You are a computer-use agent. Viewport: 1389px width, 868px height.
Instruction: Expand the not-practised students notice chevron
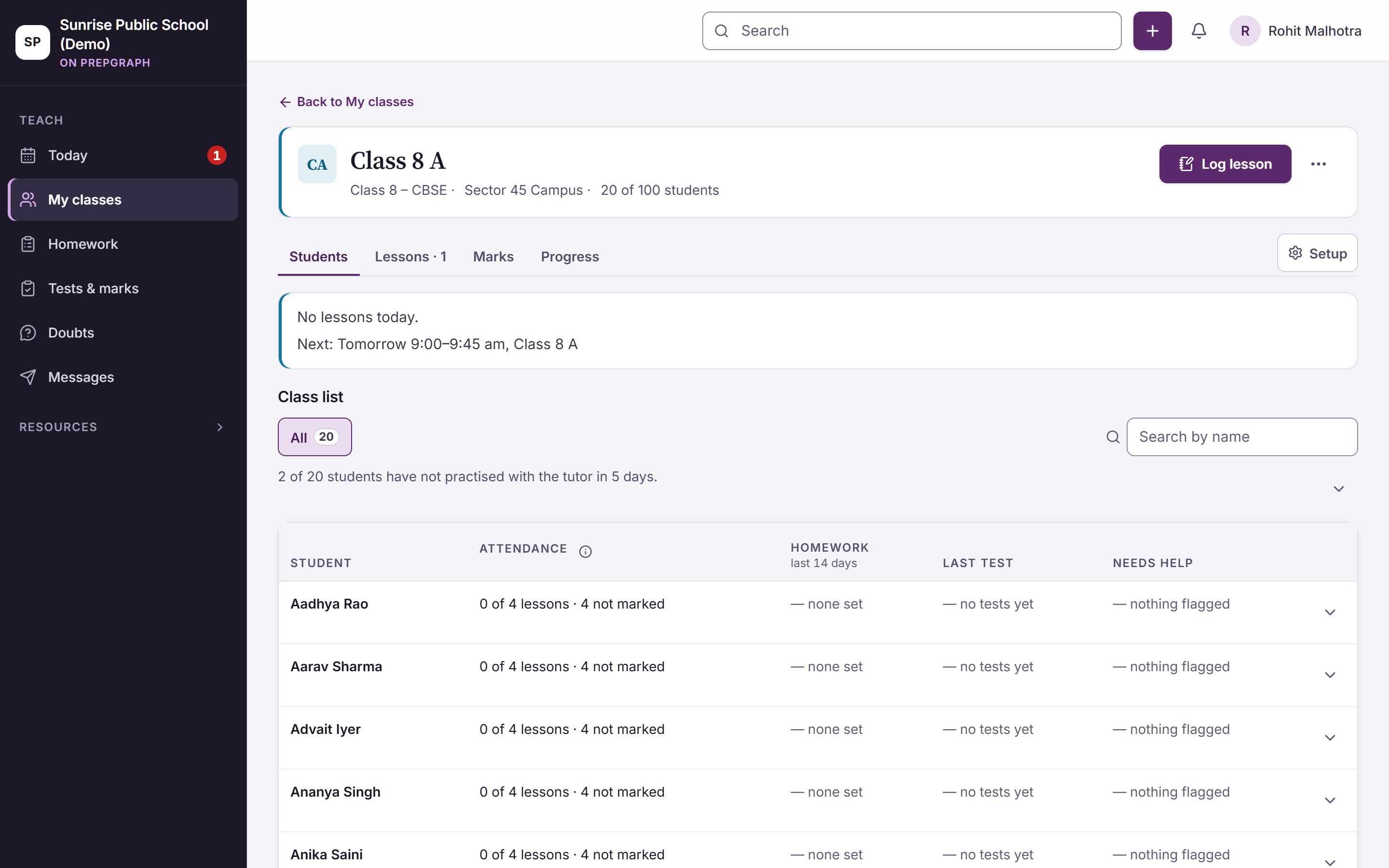(1338, 488)
